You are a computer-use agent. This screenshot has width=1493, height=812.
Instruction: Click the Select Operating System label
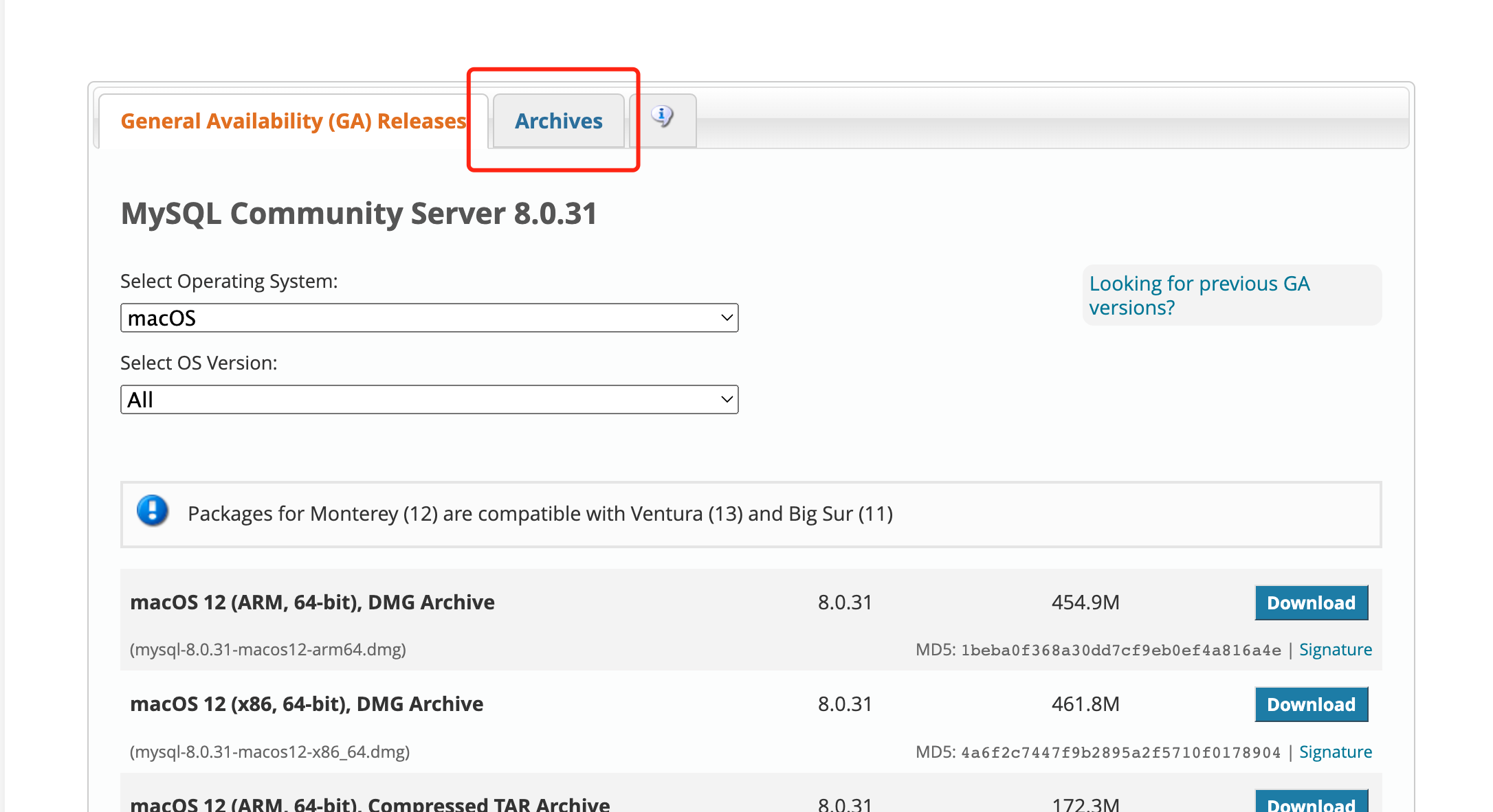(230, 282)
